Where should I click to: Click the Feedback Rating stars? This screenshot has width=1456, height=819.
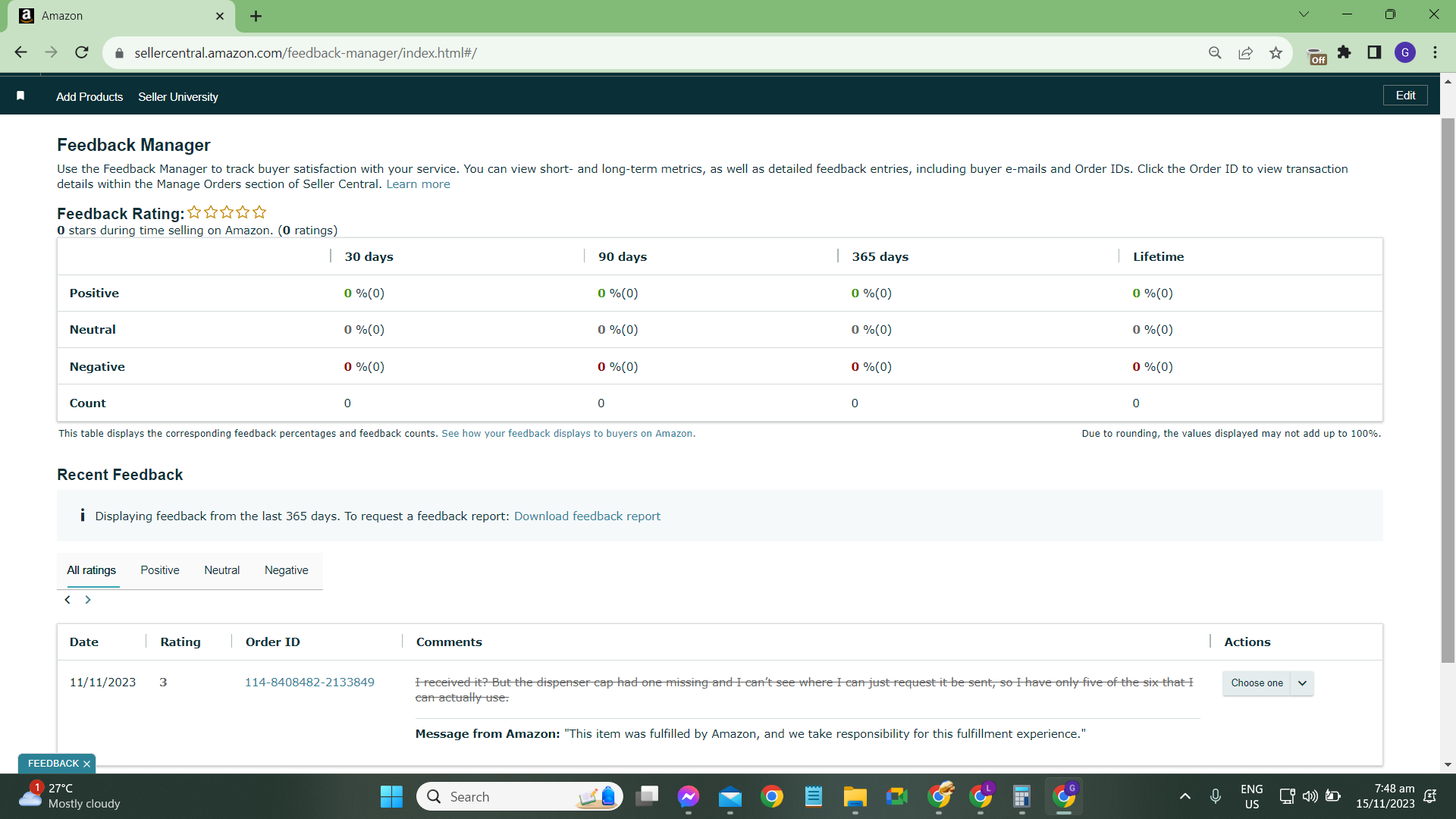point(227,212)
